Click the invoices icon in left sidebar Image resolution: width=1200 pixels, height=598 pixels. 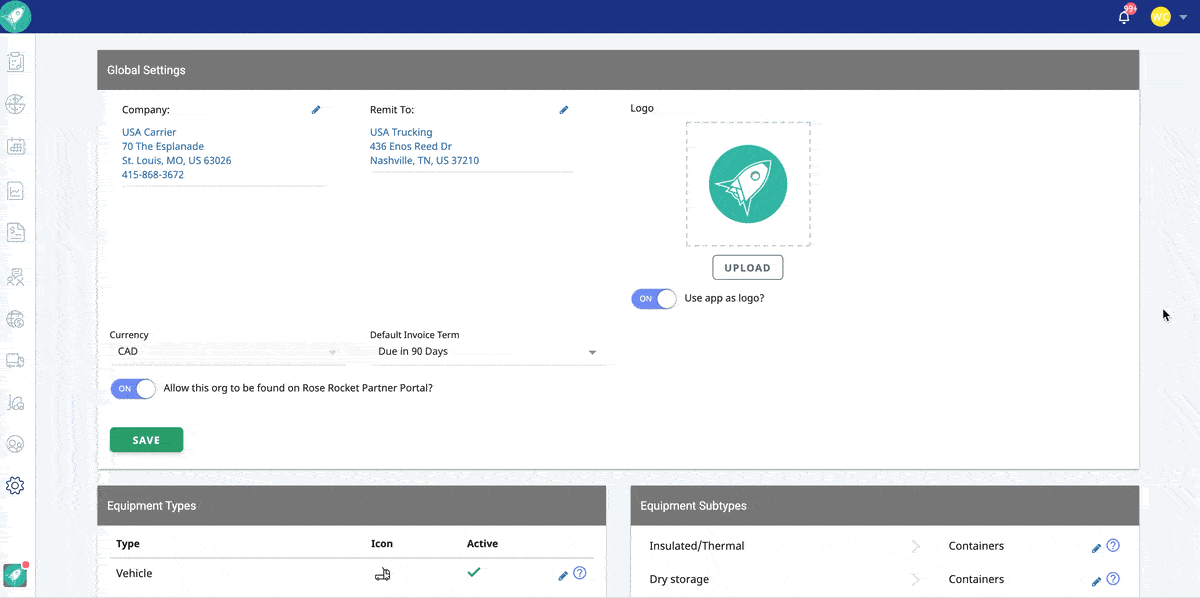pyautogui.click(x=15, y=232)
